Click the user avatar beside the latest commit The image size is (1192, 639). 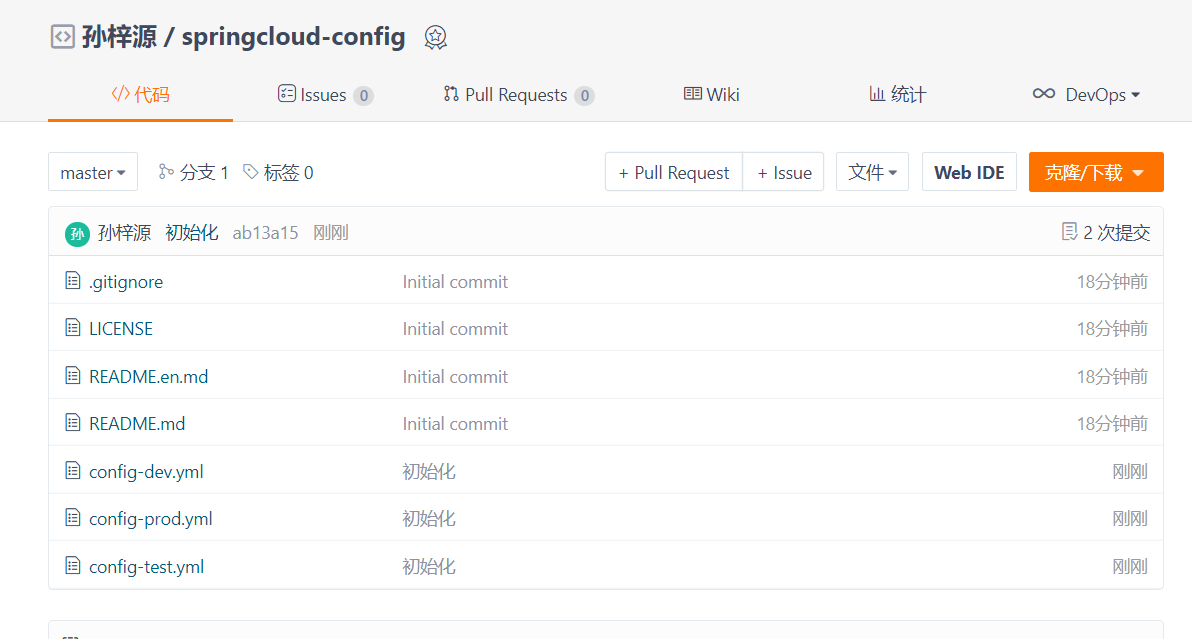pos(77,234)
